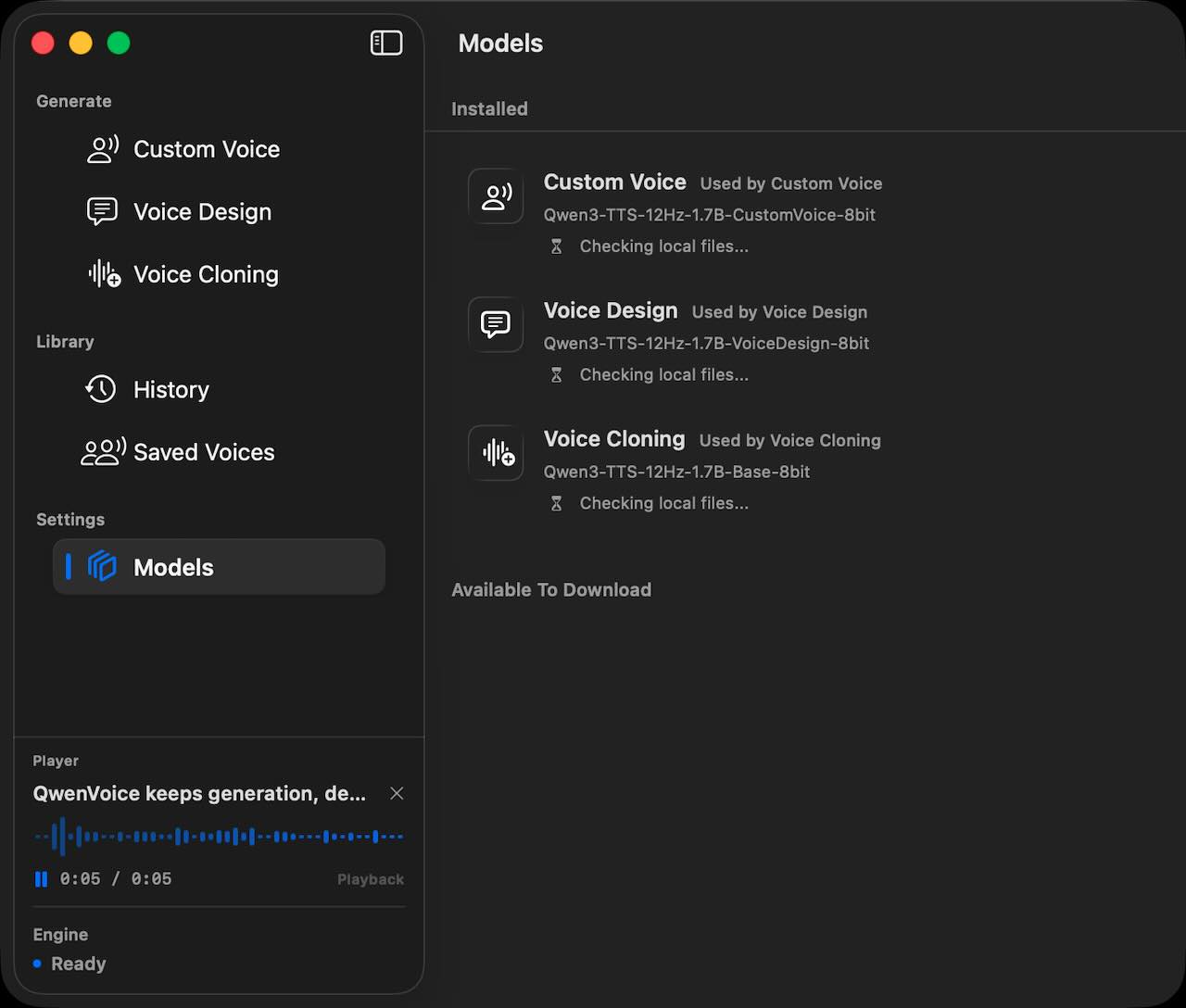Click the green full-screen window button

point(119,44)
